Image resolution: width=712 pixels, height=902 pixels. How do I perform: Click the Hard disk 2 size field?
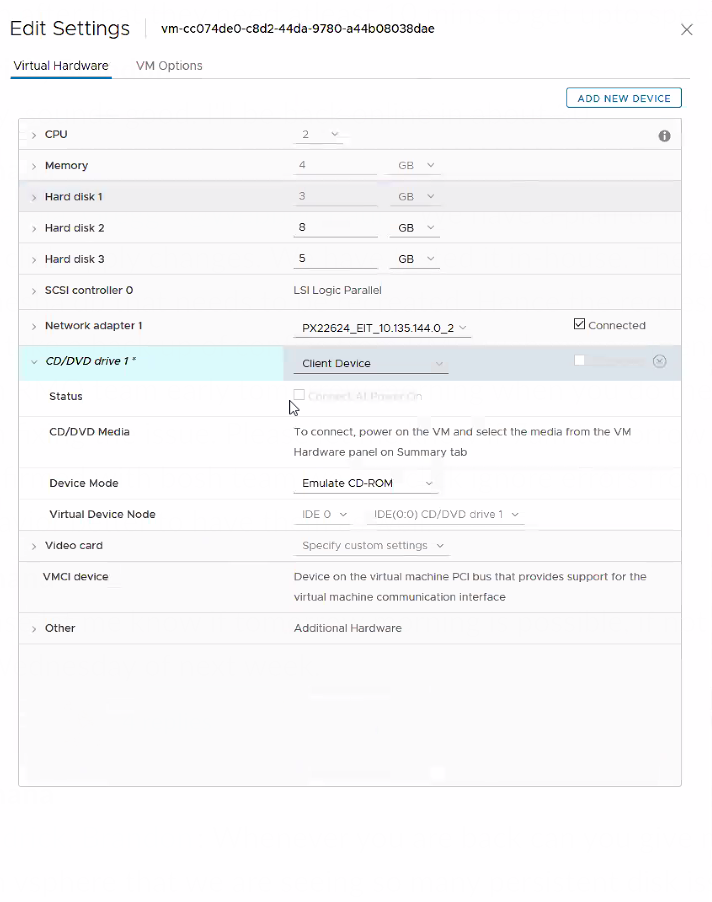335,228
